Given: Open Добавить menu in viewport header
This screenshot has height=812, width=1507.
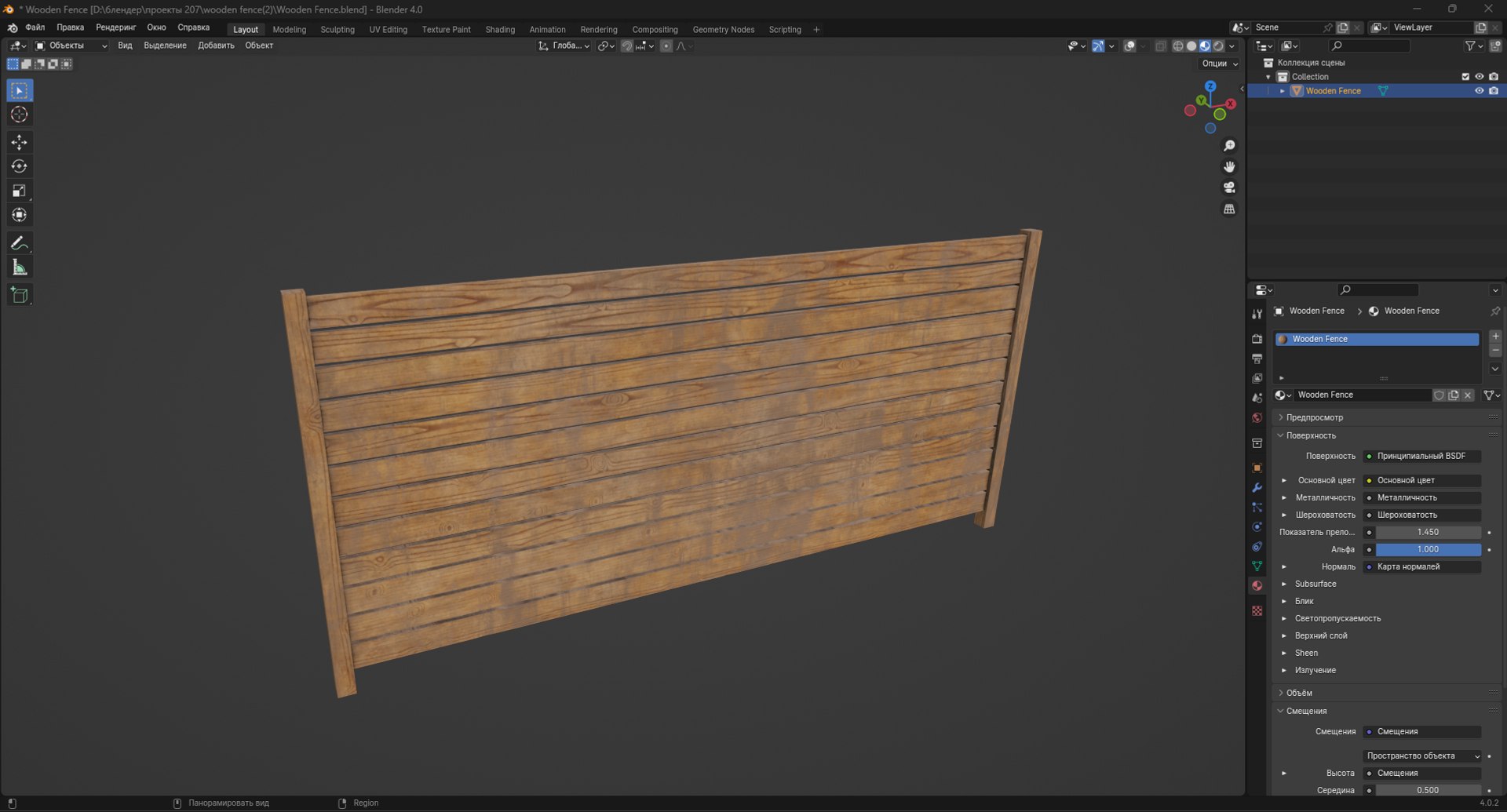Looking at the screenshot, I should coord(216,46).
